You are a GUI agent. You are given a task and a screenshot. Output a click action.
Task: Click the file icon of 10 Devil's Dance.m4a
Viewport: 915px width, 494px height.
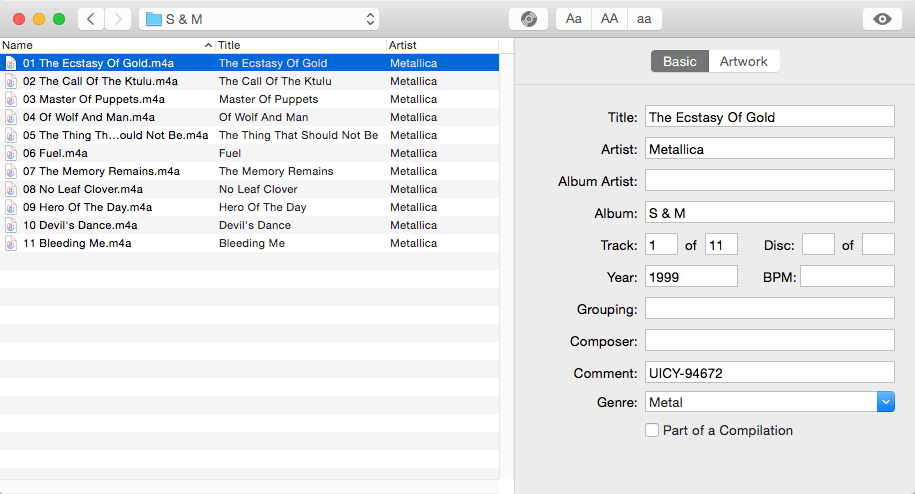click(11, 225)
